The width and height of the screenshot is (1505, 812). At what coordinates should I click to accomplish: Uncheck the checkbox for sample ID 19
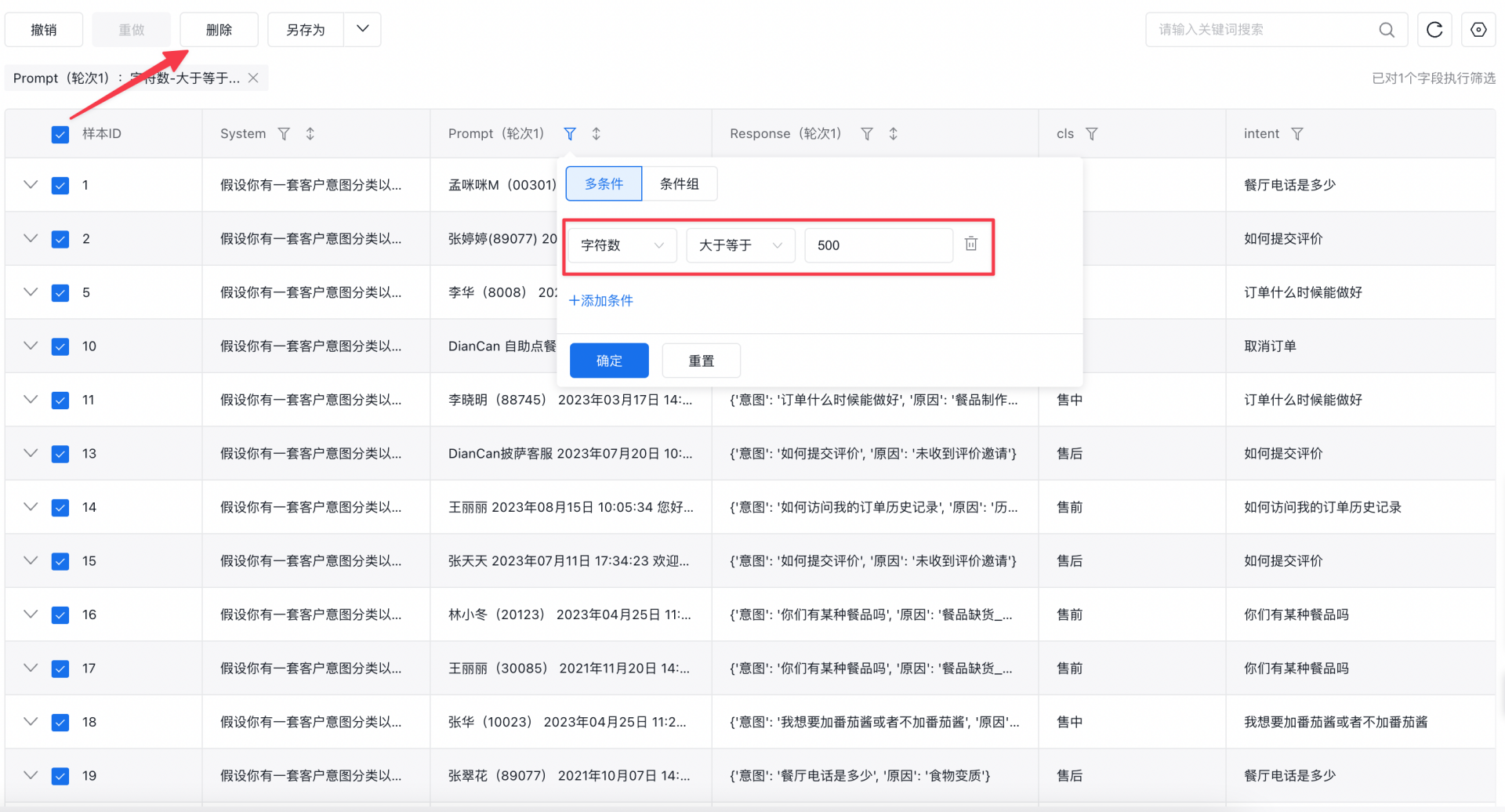[x=60, y=776]
